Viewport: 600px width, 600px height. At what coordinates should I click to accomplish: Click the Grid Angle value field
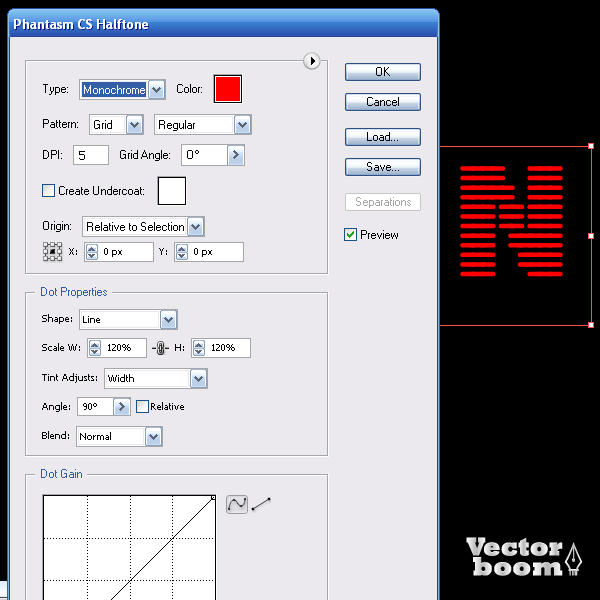(x=204, y=155)
